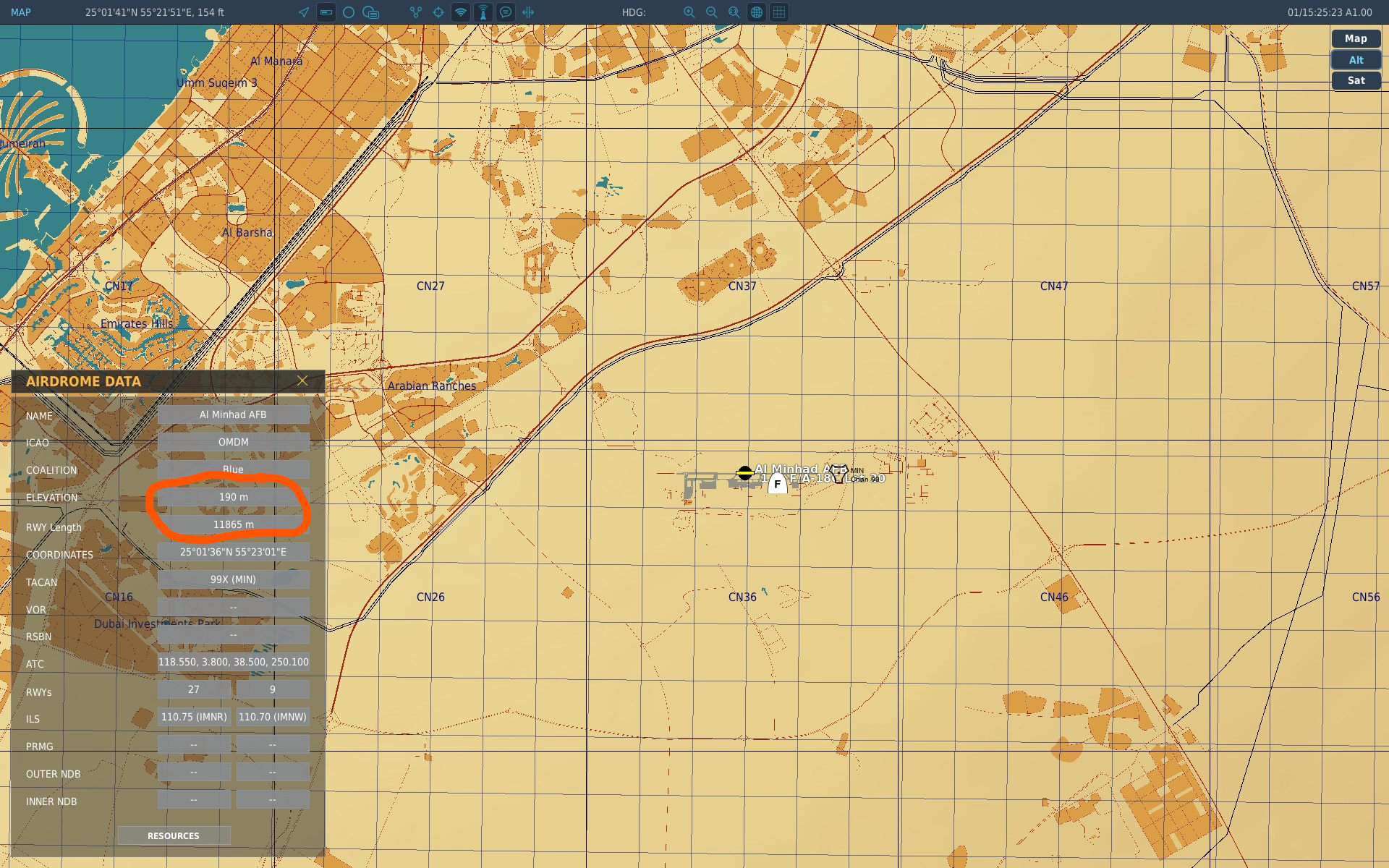Screen dimensions: 1389x868
Task: Switch to Alt view mode
Action: pyautogui.click(x=1356, y=60)
